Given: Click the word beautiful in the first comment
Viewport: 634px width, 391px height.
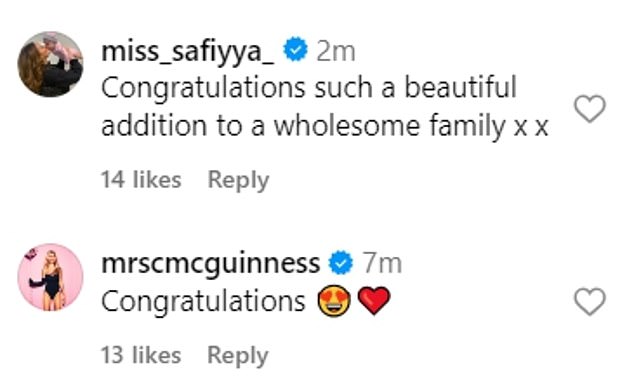Looking at the screenshot, I should [461, 87].
